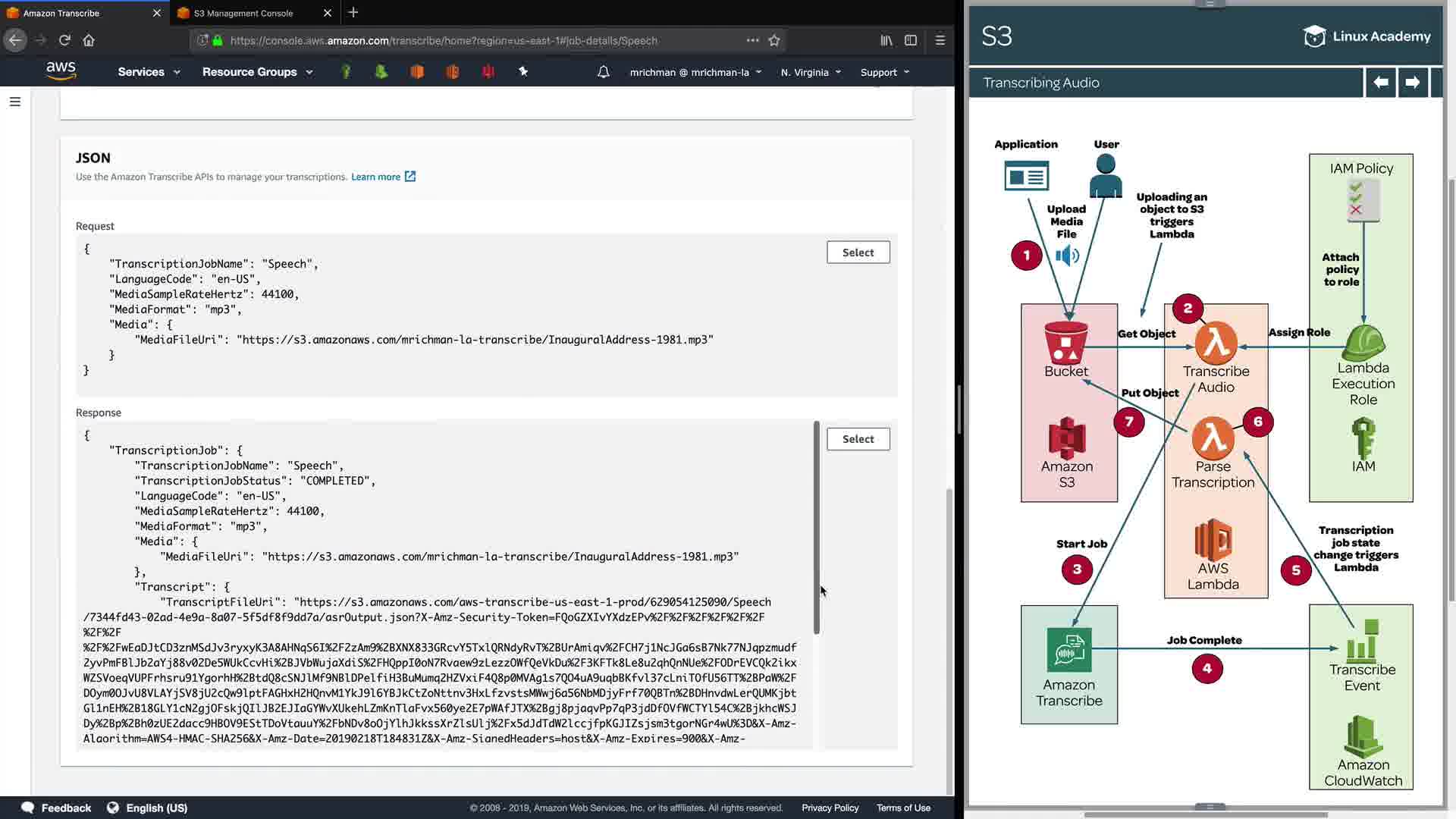Open the notifications bell icon

(x=603, y=72)
